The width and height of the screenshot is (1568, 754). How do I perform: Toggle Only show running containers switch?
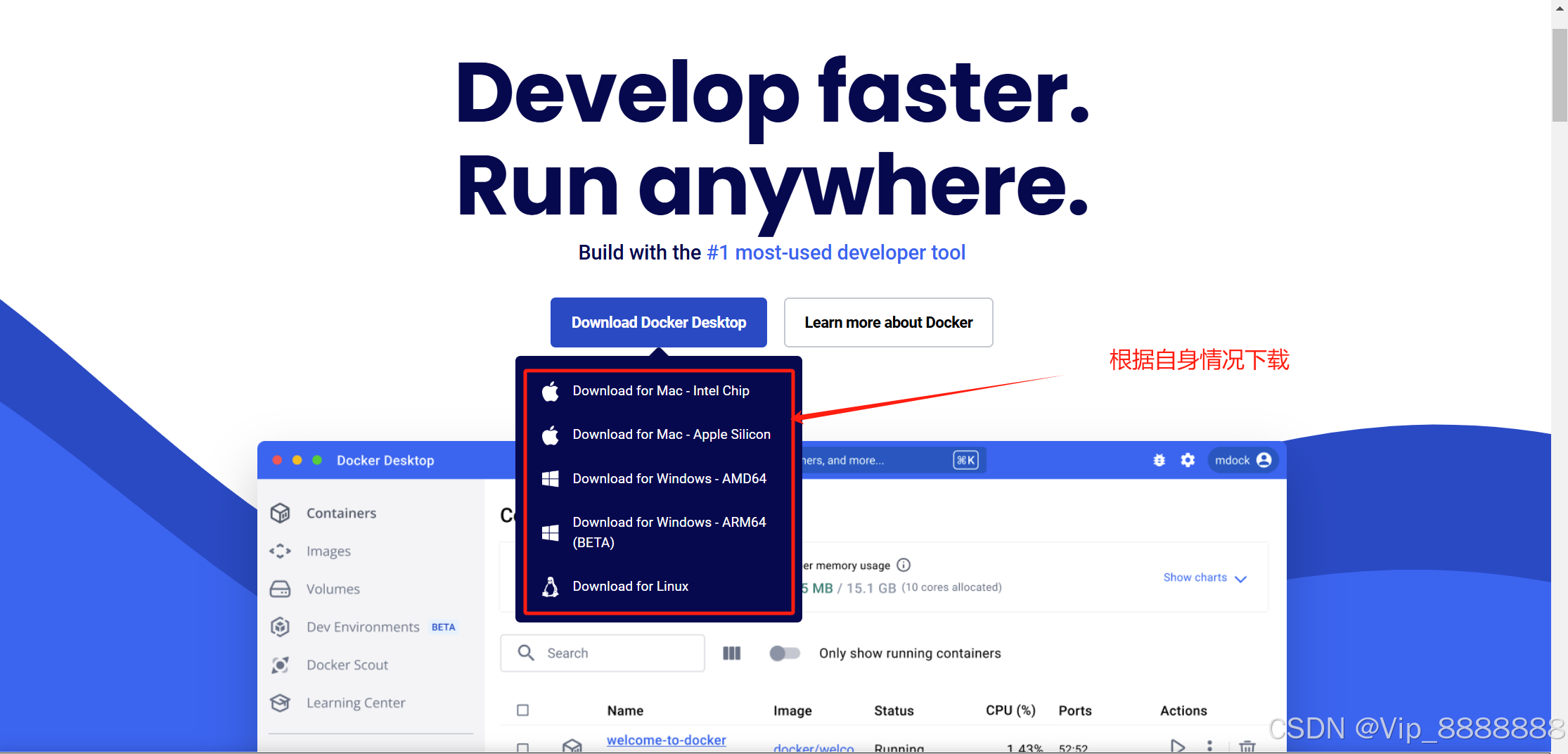coord(785,653)
